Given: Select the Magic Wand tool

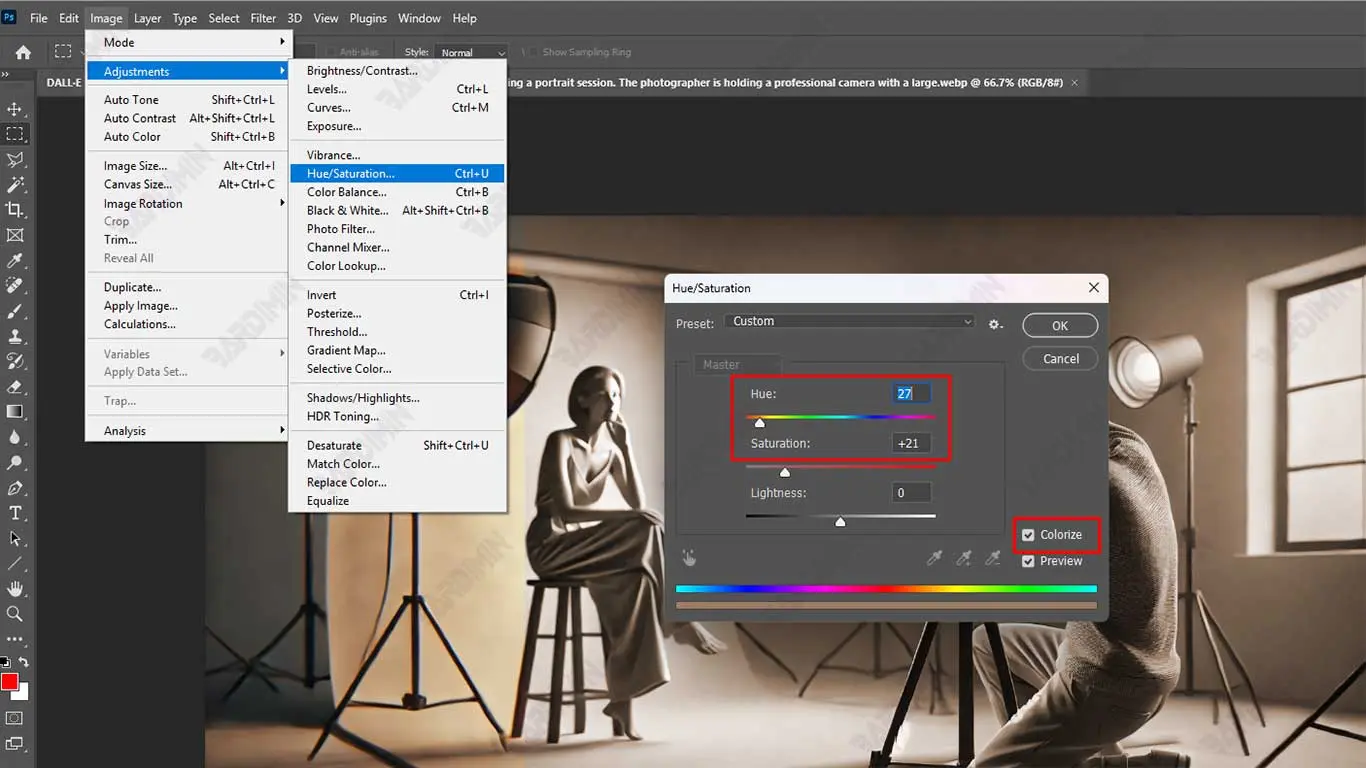Looking at the screenshot, I should (x=15, y=185).
